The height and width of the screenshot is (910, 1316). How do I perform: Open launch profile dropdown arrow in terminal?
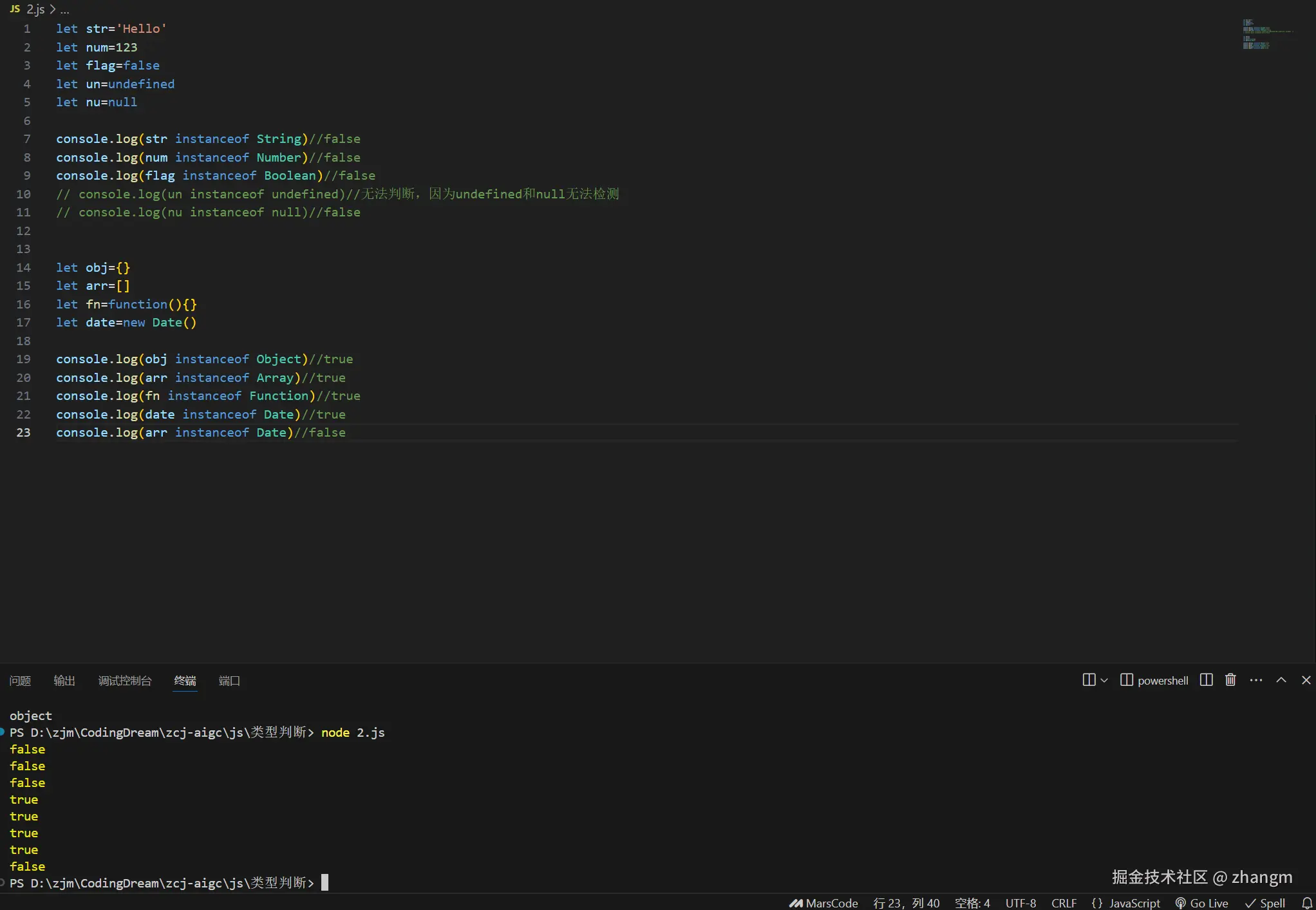point(1105,680)
